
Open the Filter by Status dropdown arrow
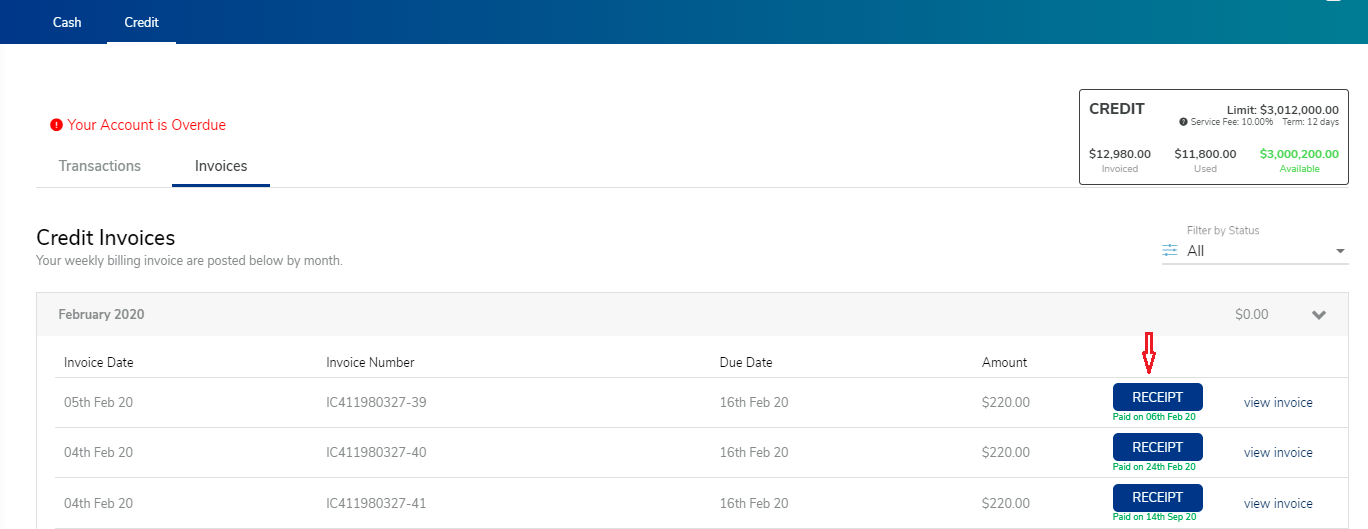[1340, 251]
